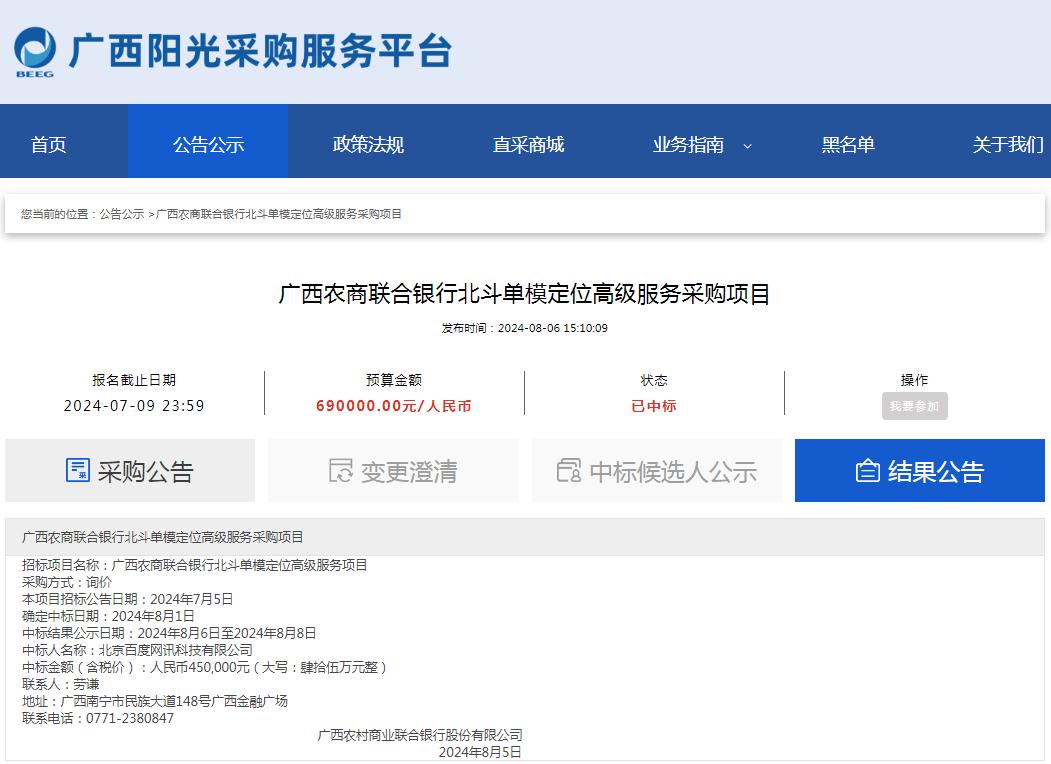Expand the 业务指南 dropdown chevron
Image resolution: width=1051 pixels, height=764 pixels.
pyautogui.click(x=747, y=145)
